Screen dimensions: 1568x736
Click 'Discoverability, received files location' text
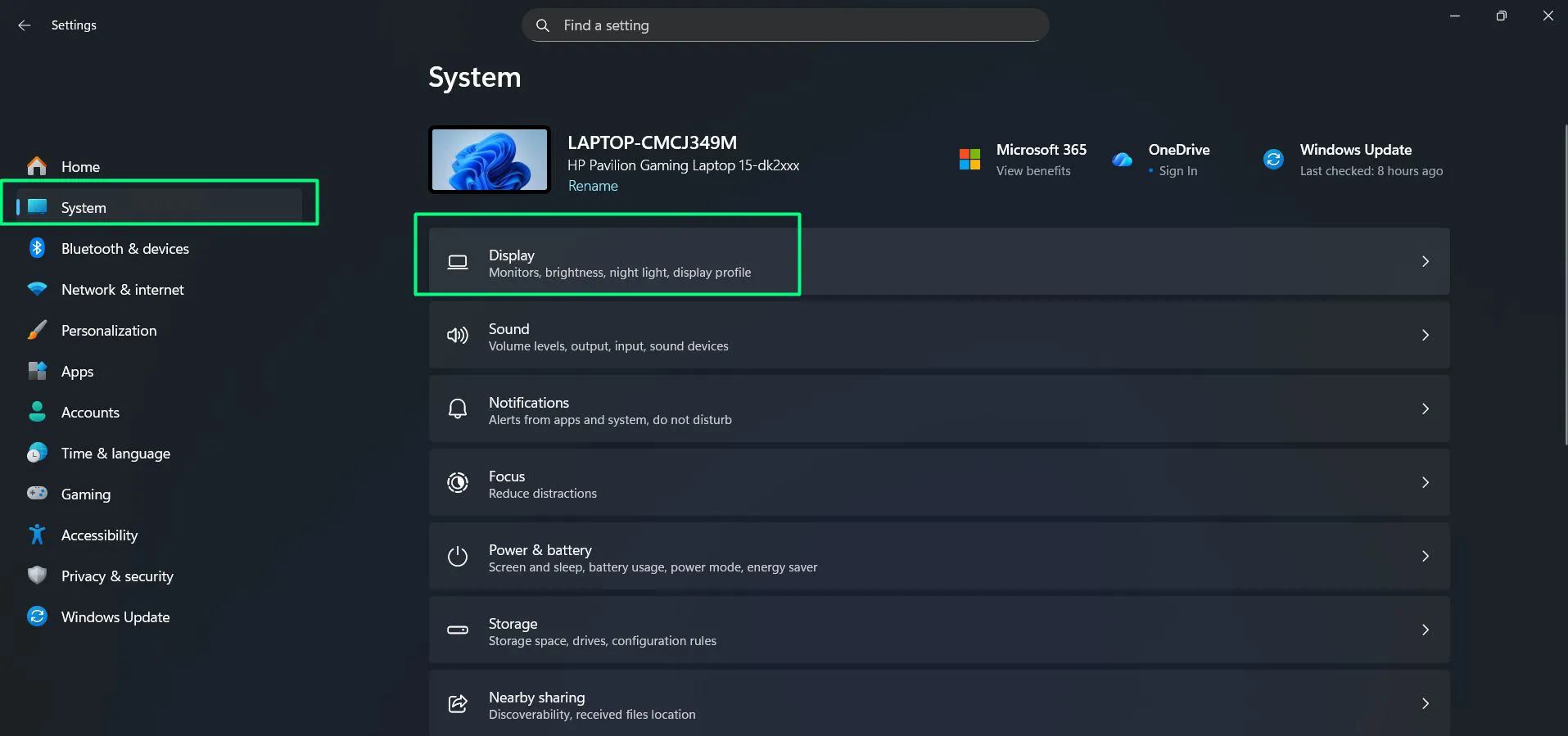(x=592, y=715)
